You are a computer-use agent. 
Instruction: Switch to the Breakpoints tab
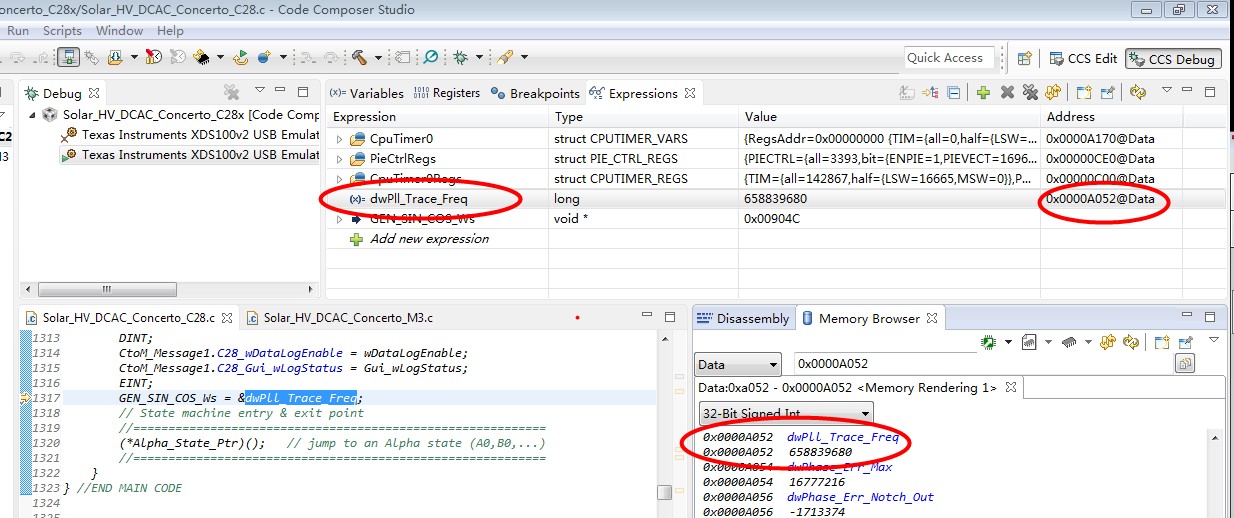click(x=535, y=93)
